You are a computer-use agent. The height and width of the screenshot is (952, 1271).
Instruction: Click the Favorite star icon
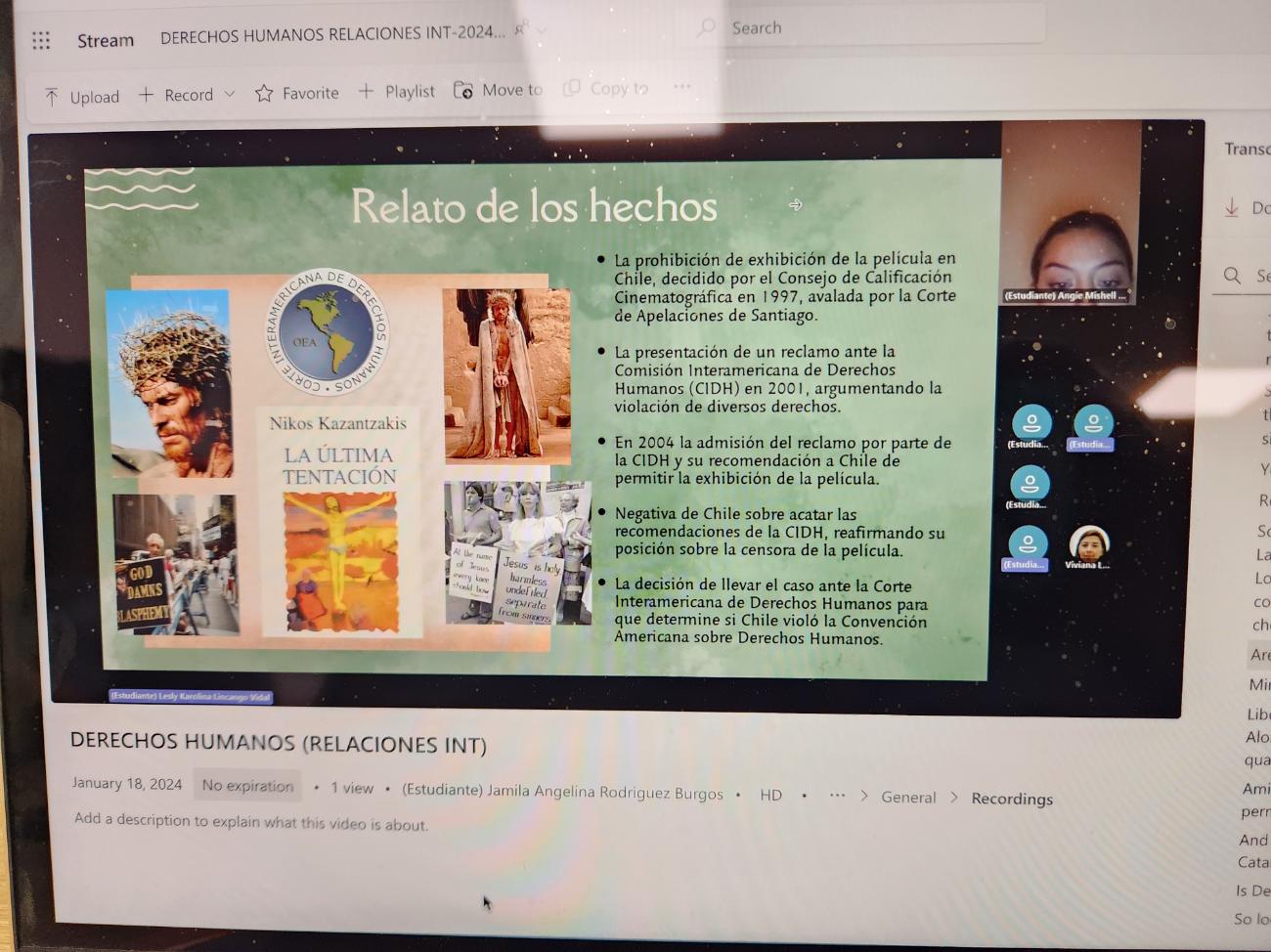pyautogui.click(x=264, y=93)
